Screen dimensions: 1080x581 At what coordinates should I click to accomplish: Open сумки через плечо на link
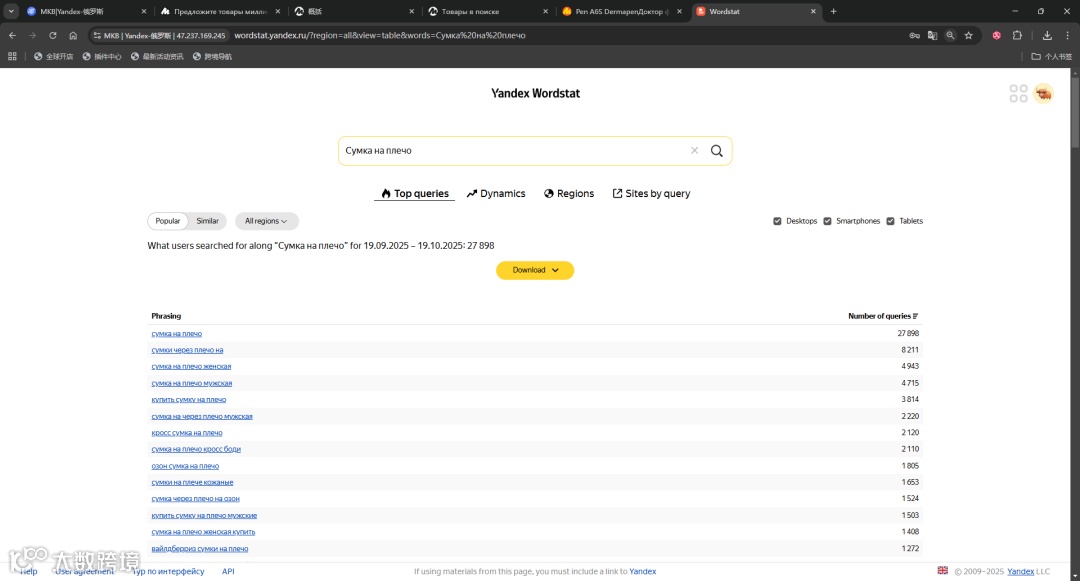pos(187,350)
